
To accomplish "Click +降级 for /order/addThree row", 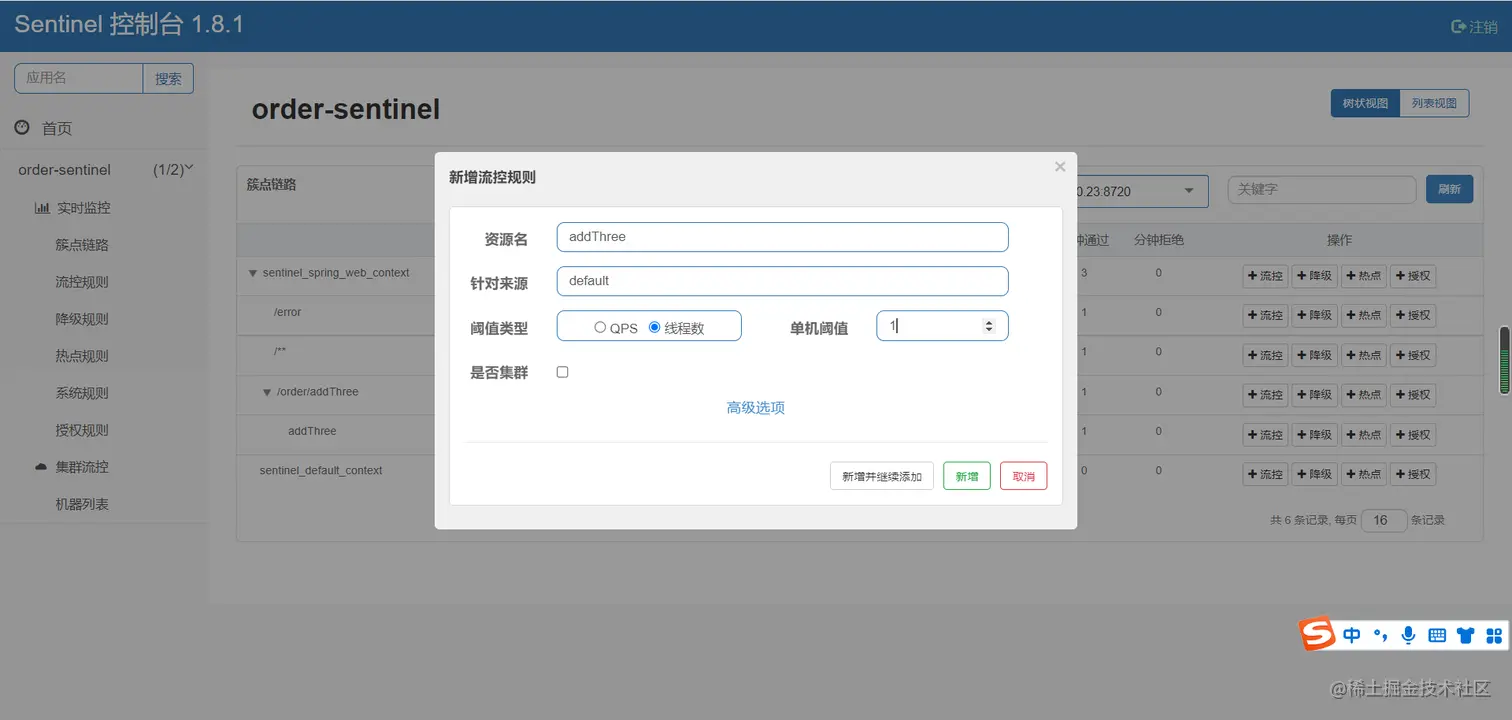I will click(x=1314, y=395).
